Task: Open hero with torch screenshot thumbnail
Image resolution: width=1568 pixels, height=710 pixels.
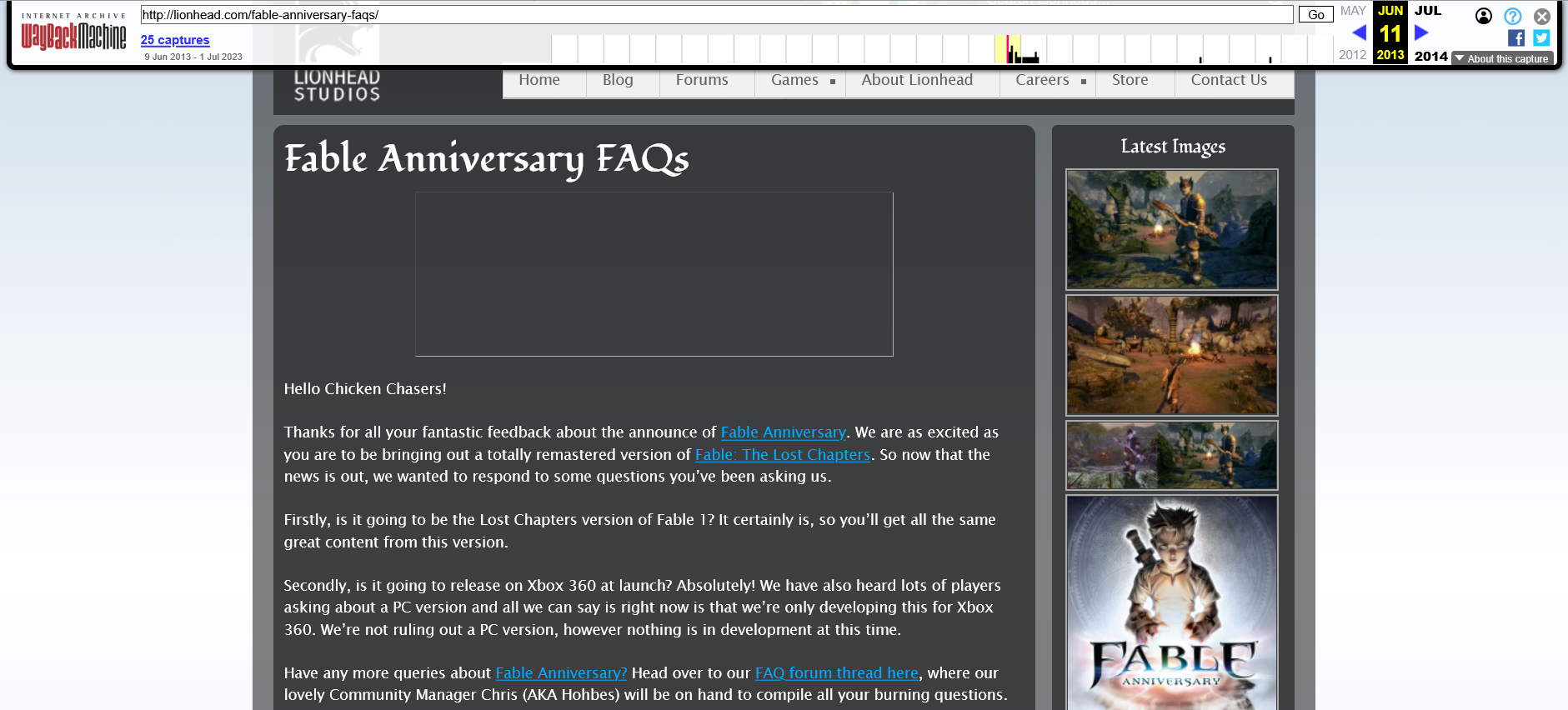Action: click(1172, 229)
